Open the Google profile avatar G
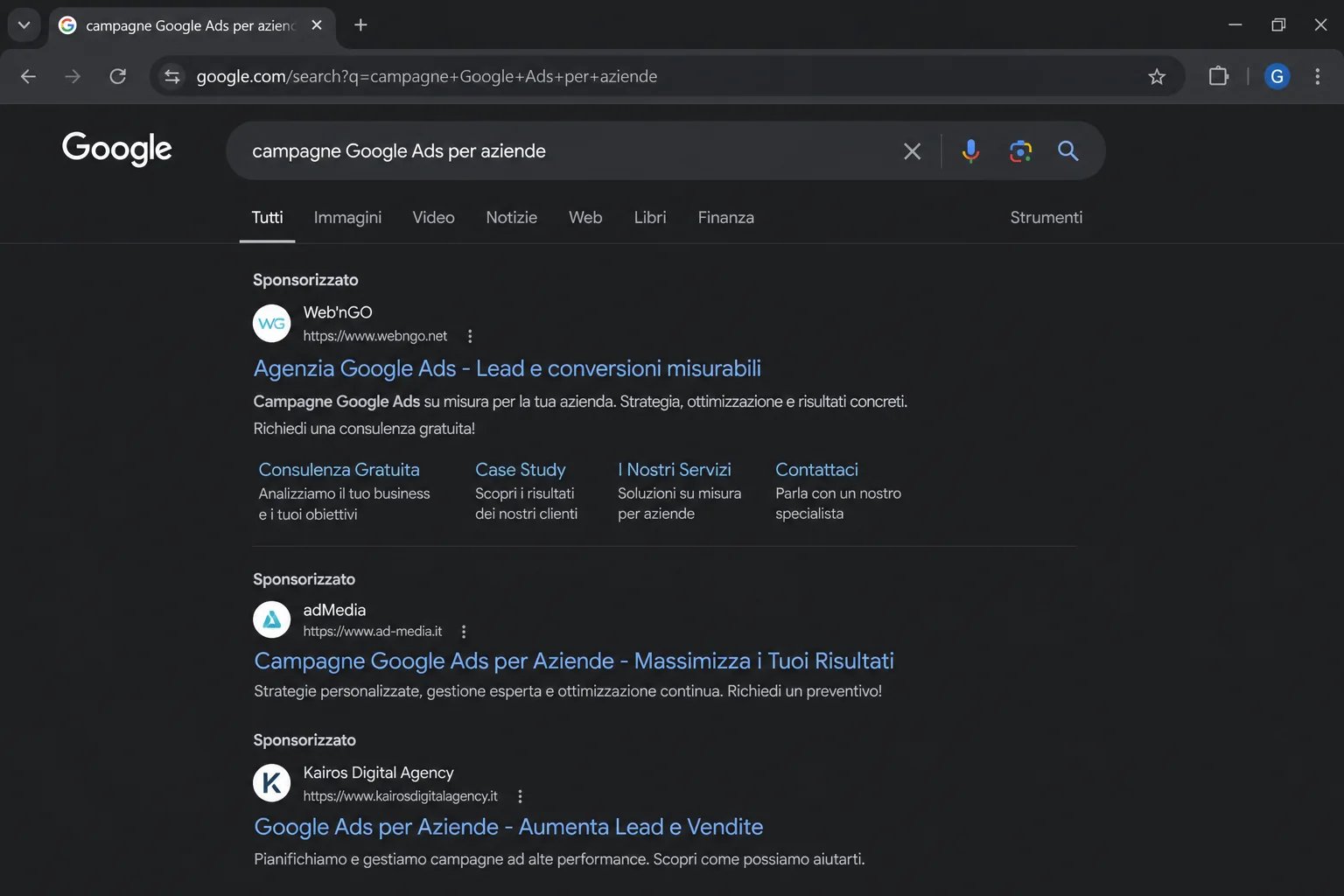Screen dimensions: 1344x896 click(x=1277, y=76)
